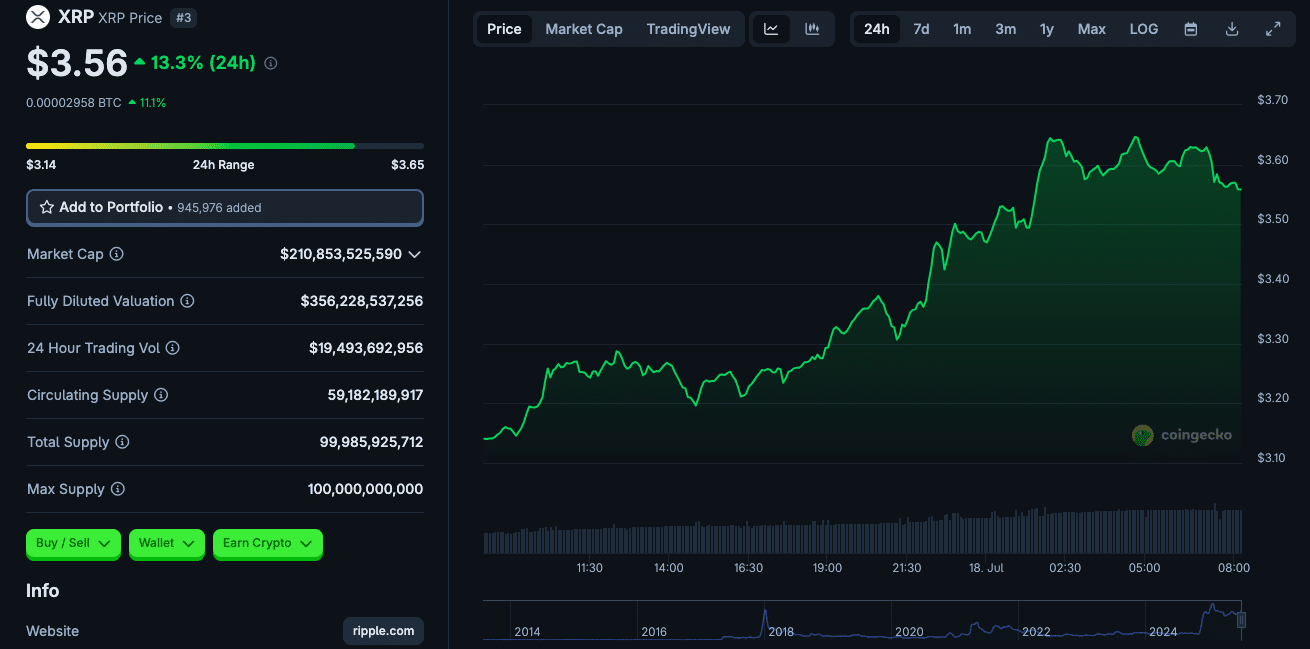Show Total Supply info icon
Viewport: 1310px width, 649px height.
point(122,442)
